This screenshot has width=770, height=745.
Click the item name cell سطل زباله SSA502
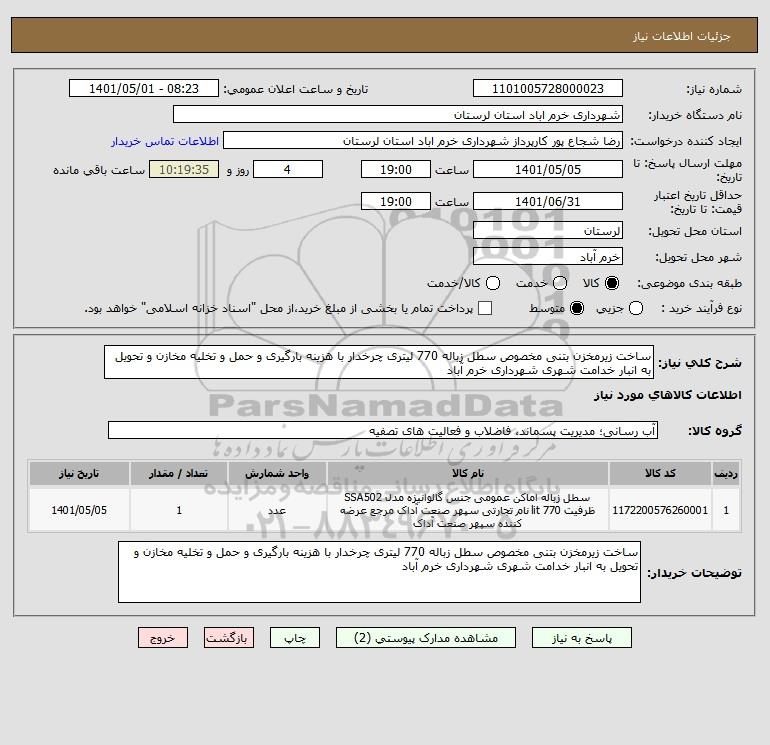pos(468,510)
